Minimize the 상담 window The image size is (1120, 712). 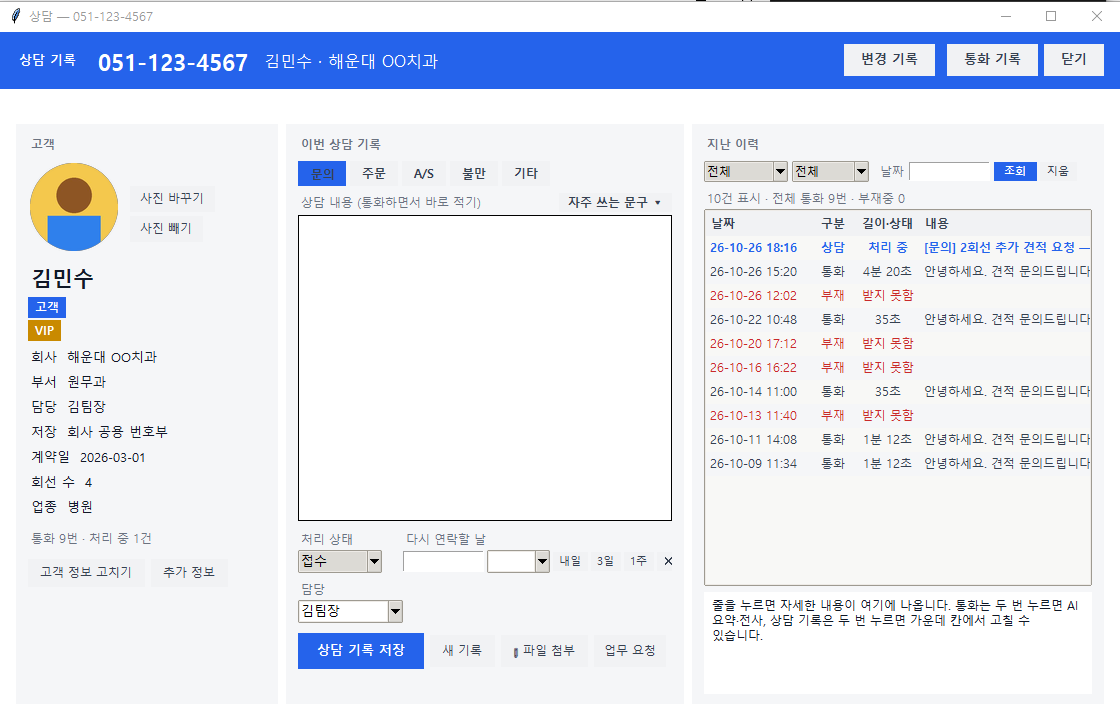pyautogui.click(x=1006, y=16)
